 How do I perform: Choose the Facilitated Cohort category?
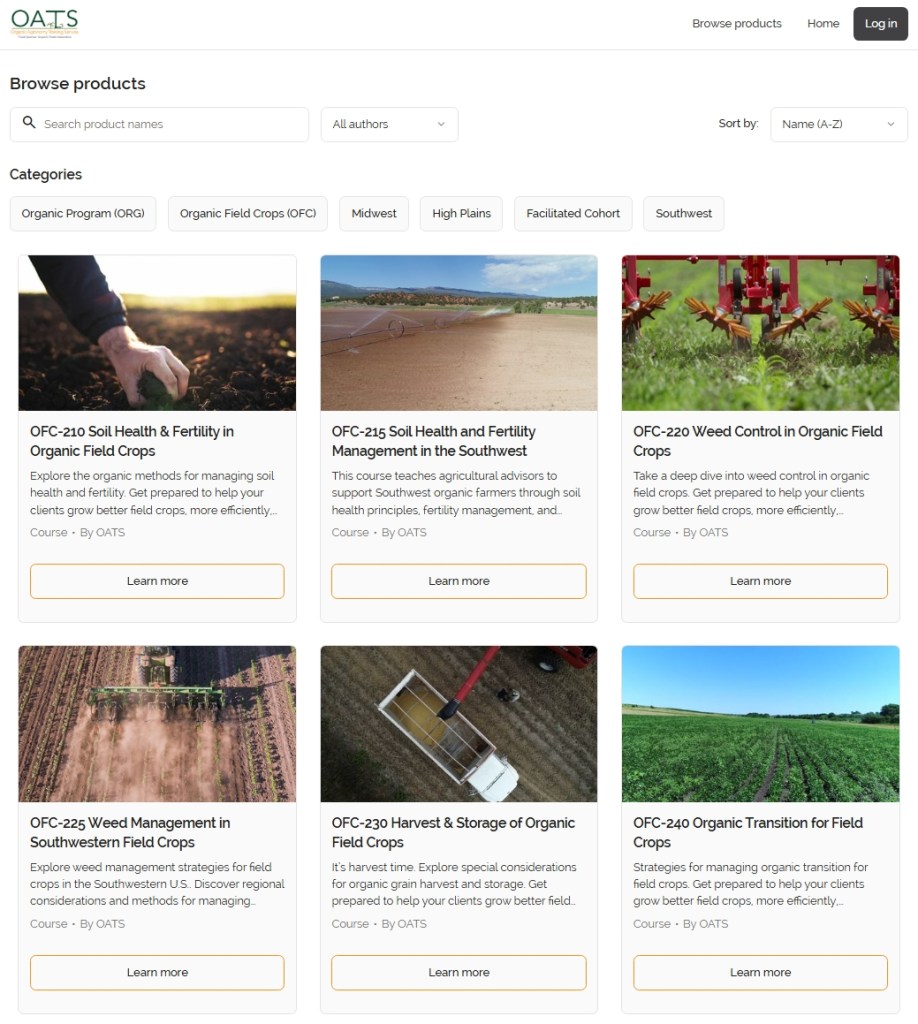click(573, 214)
